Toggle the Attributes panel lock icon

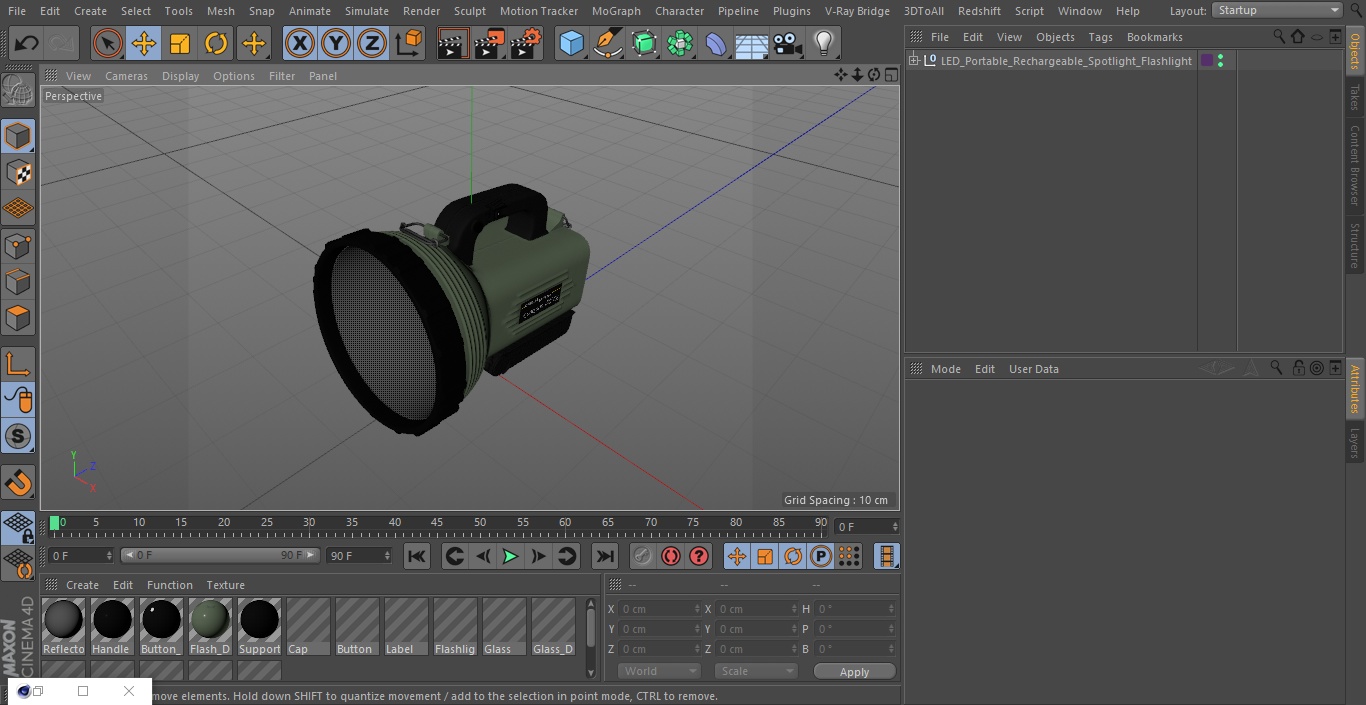tap(1298, 368)
